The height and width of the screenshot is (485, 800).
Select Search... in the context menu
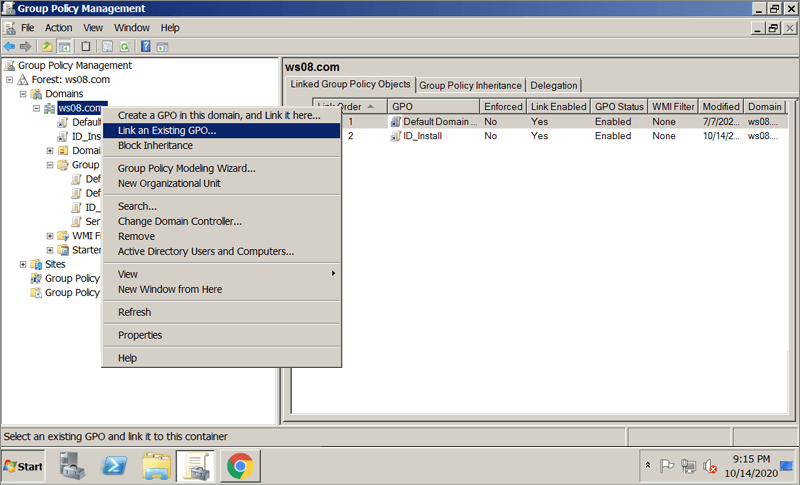221,206
